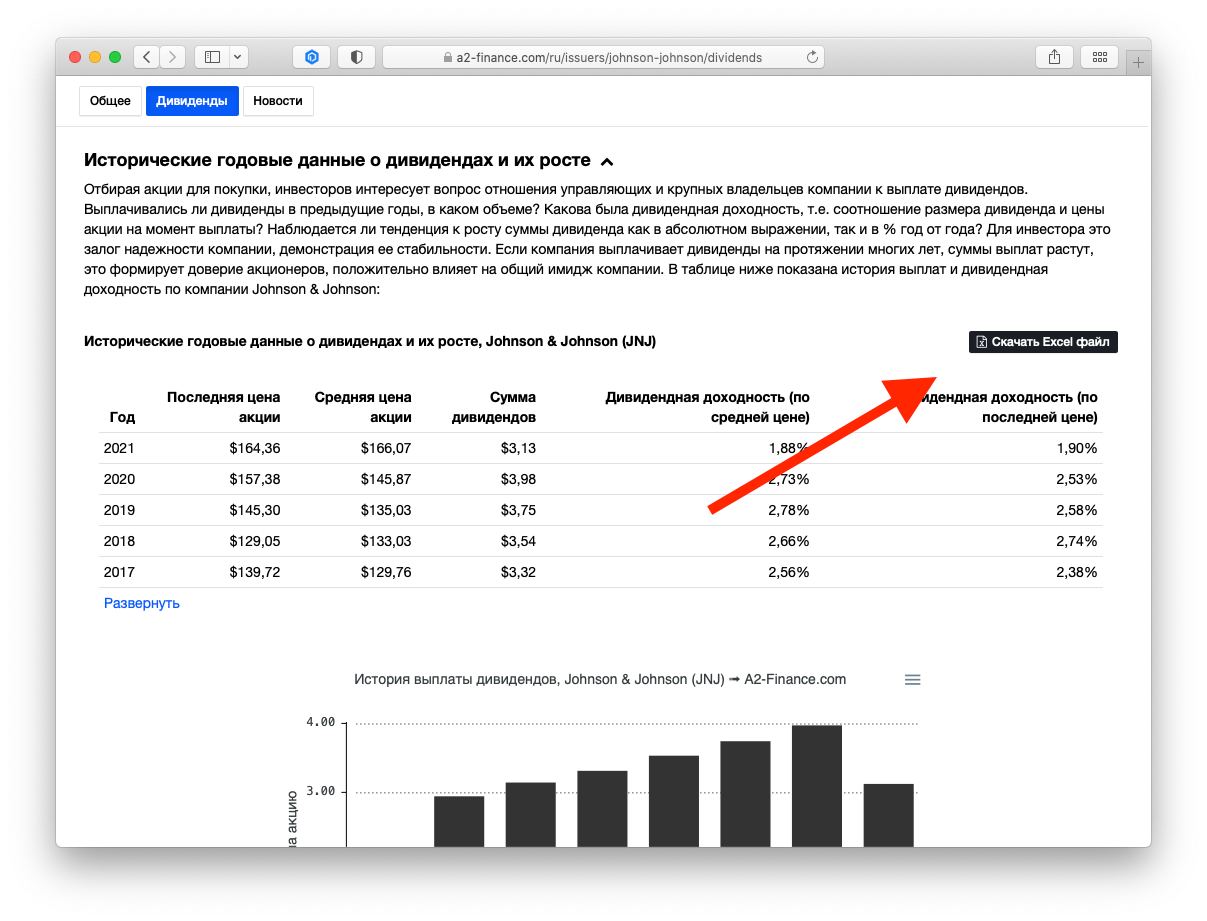Click the Средняя цена акции column header
This screenshot has height=921, width=1207.
click(363, 407)
